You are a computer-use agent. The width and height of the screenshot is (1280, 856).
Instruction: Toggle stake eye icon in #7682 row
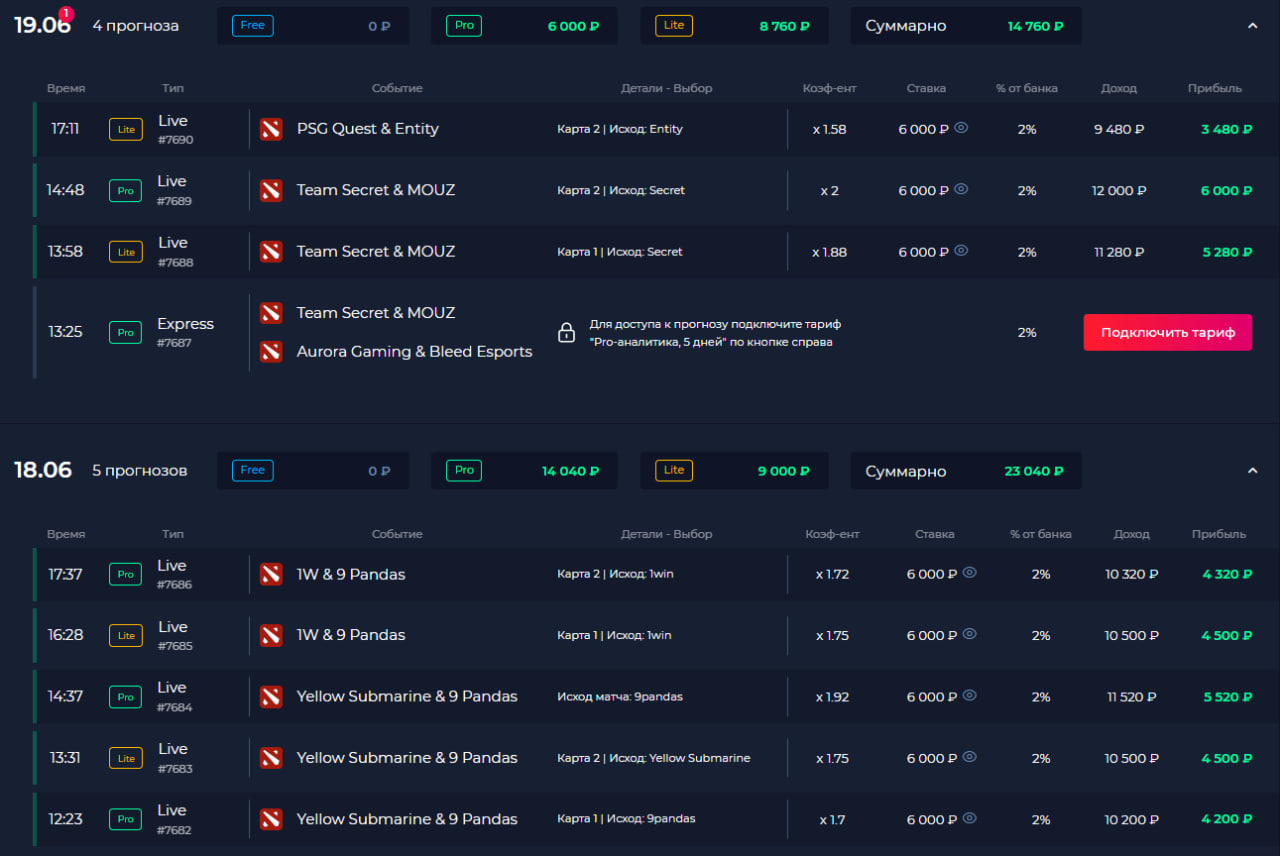click(969, 818)
